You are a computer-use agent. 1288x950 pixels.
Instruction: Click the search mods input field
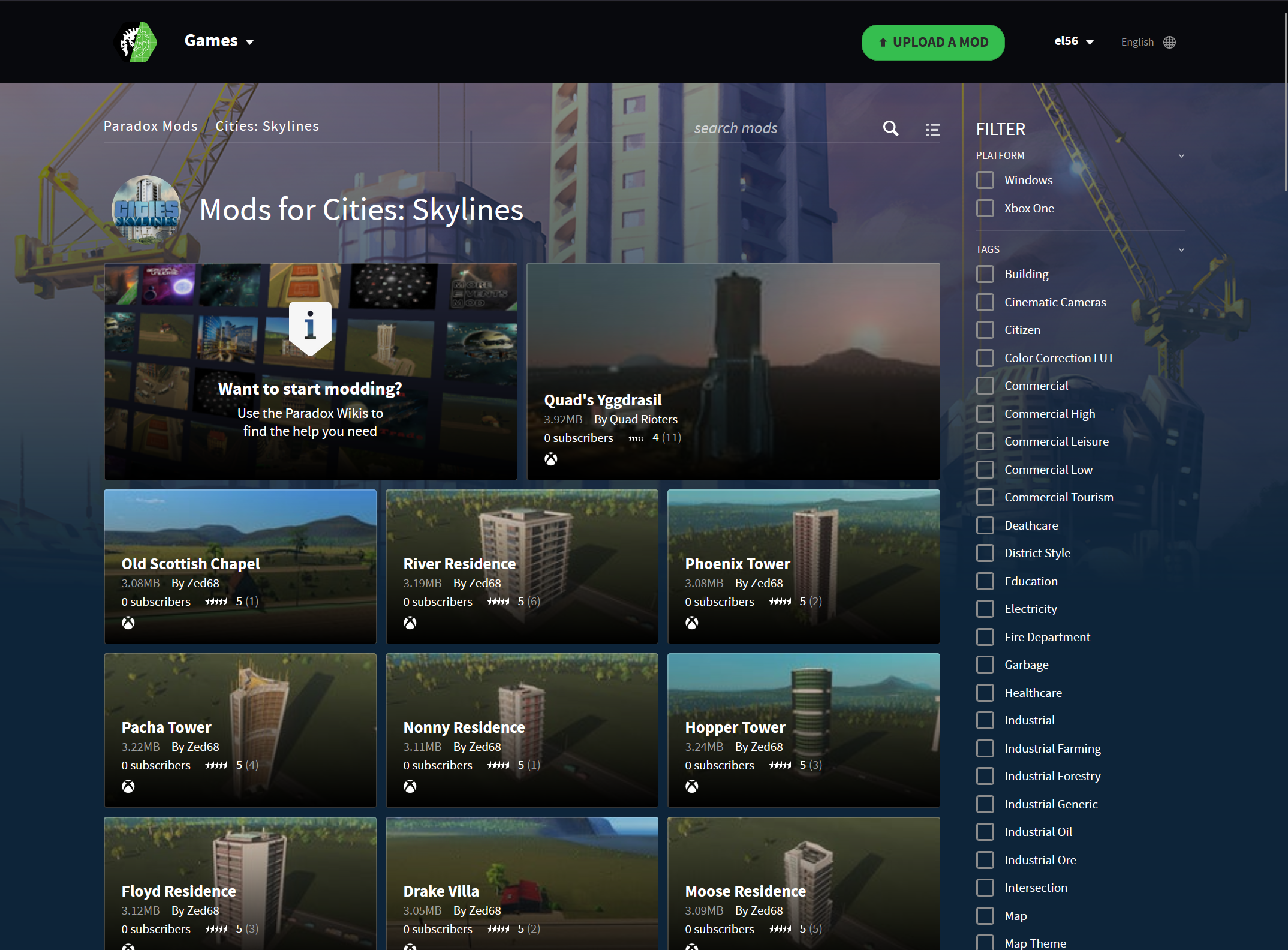pos(783,128)
